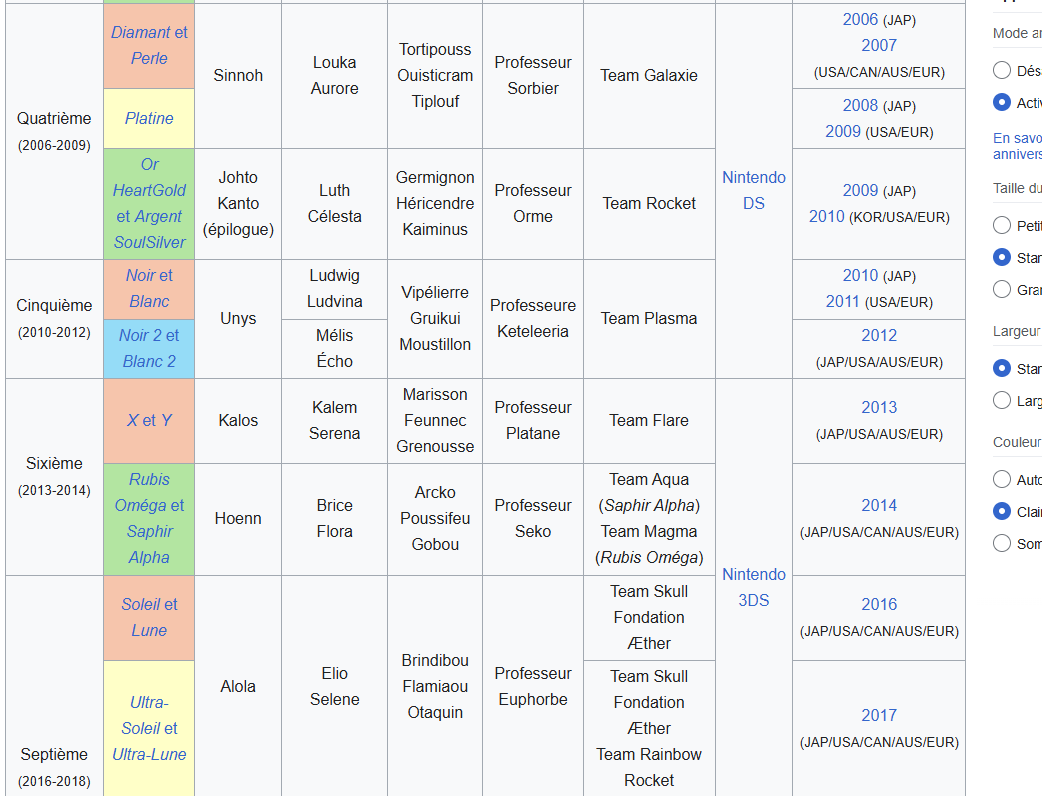Follow the Rubis Oméga link

[142, 492]
